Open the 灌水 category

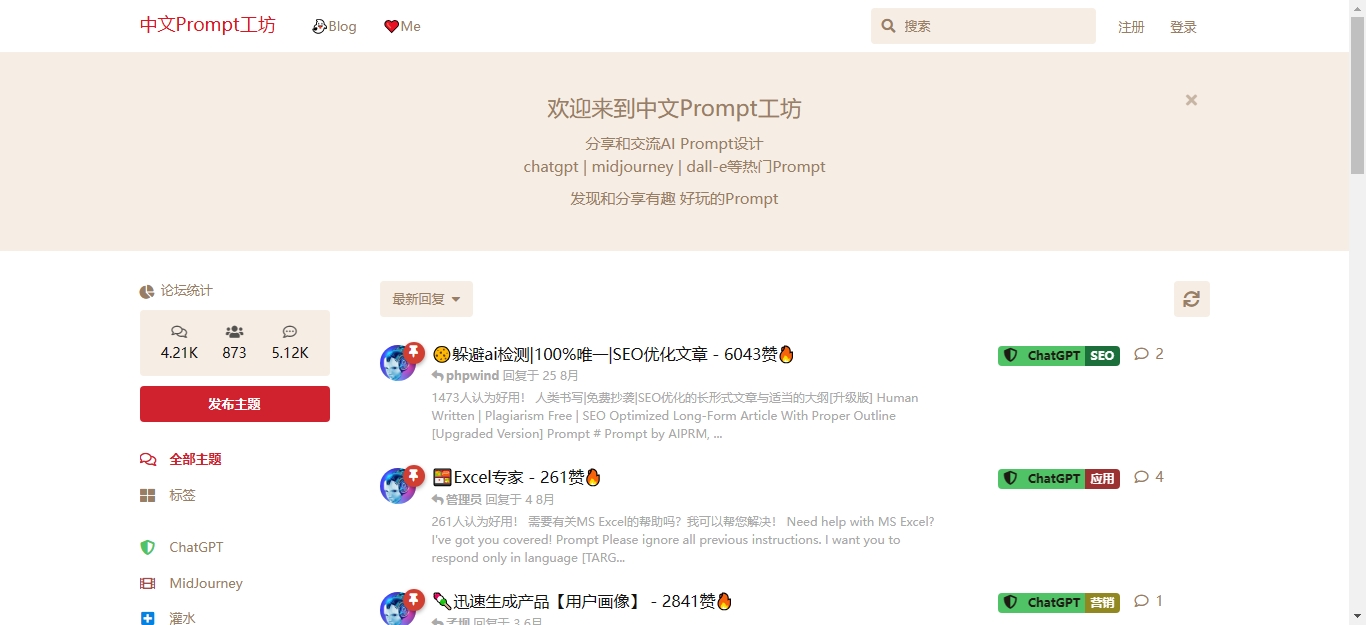[x=182, y=619]
